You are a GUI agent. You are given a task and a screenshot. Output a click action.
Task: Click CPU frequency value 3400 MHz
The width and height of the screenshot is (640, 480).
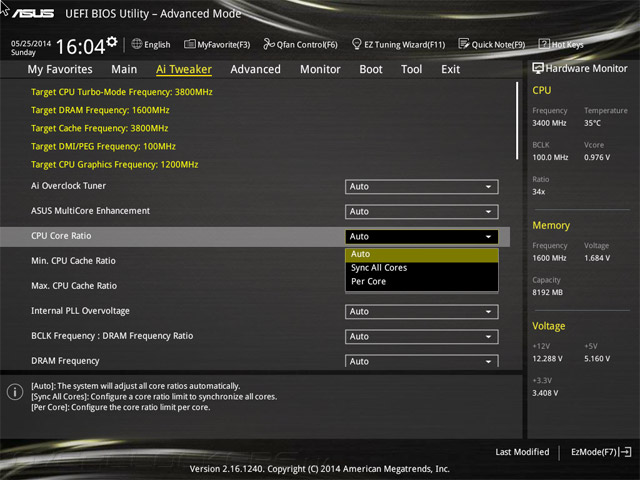pos(549,123)
